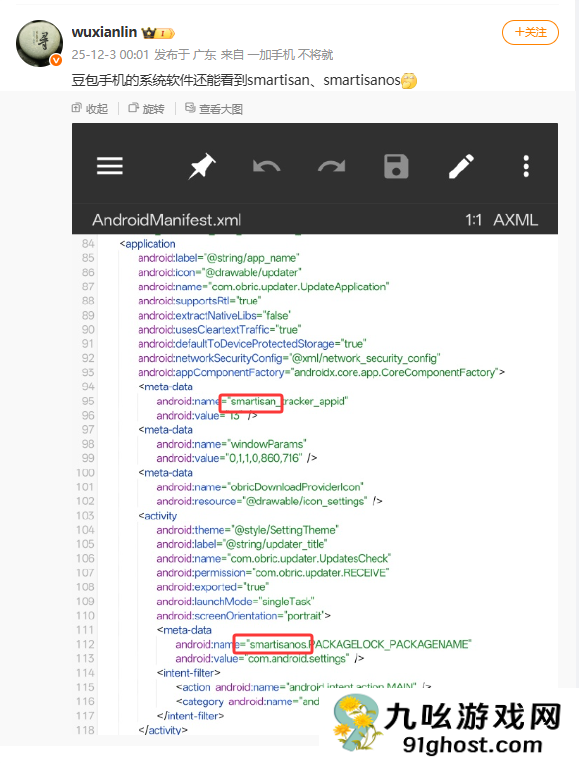Click the wuxianlin username
The height and width of the screenshot is (763, 579).
coord(104,32)
